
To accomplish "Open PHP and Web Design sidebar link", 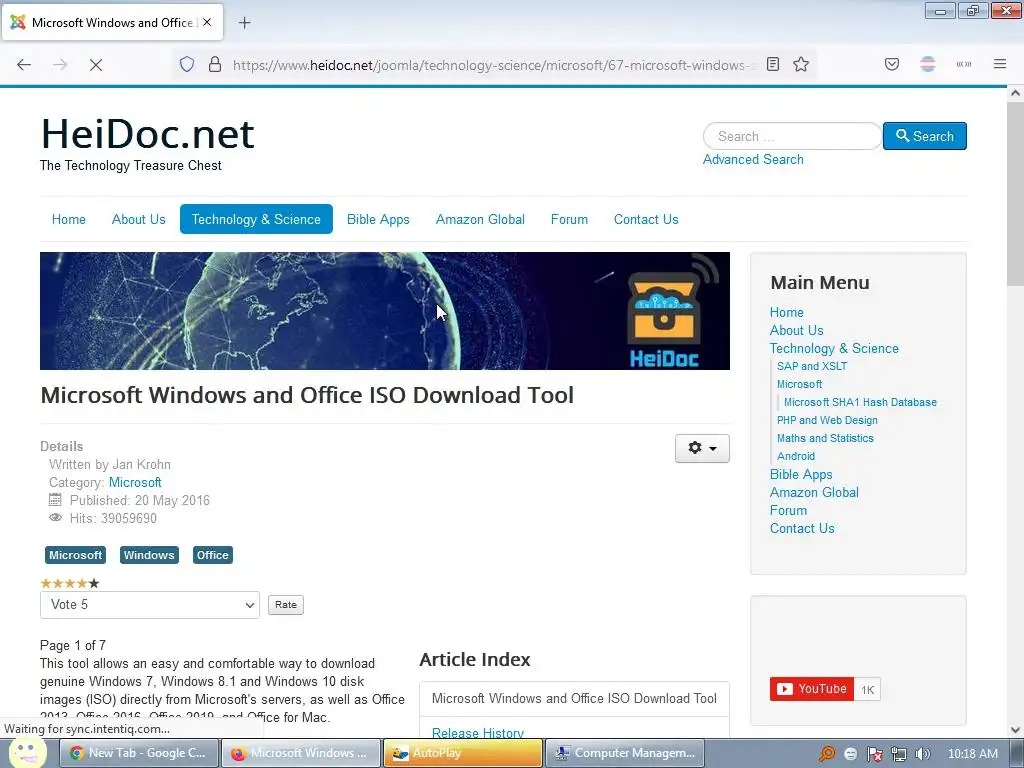I will coord(827,420).
